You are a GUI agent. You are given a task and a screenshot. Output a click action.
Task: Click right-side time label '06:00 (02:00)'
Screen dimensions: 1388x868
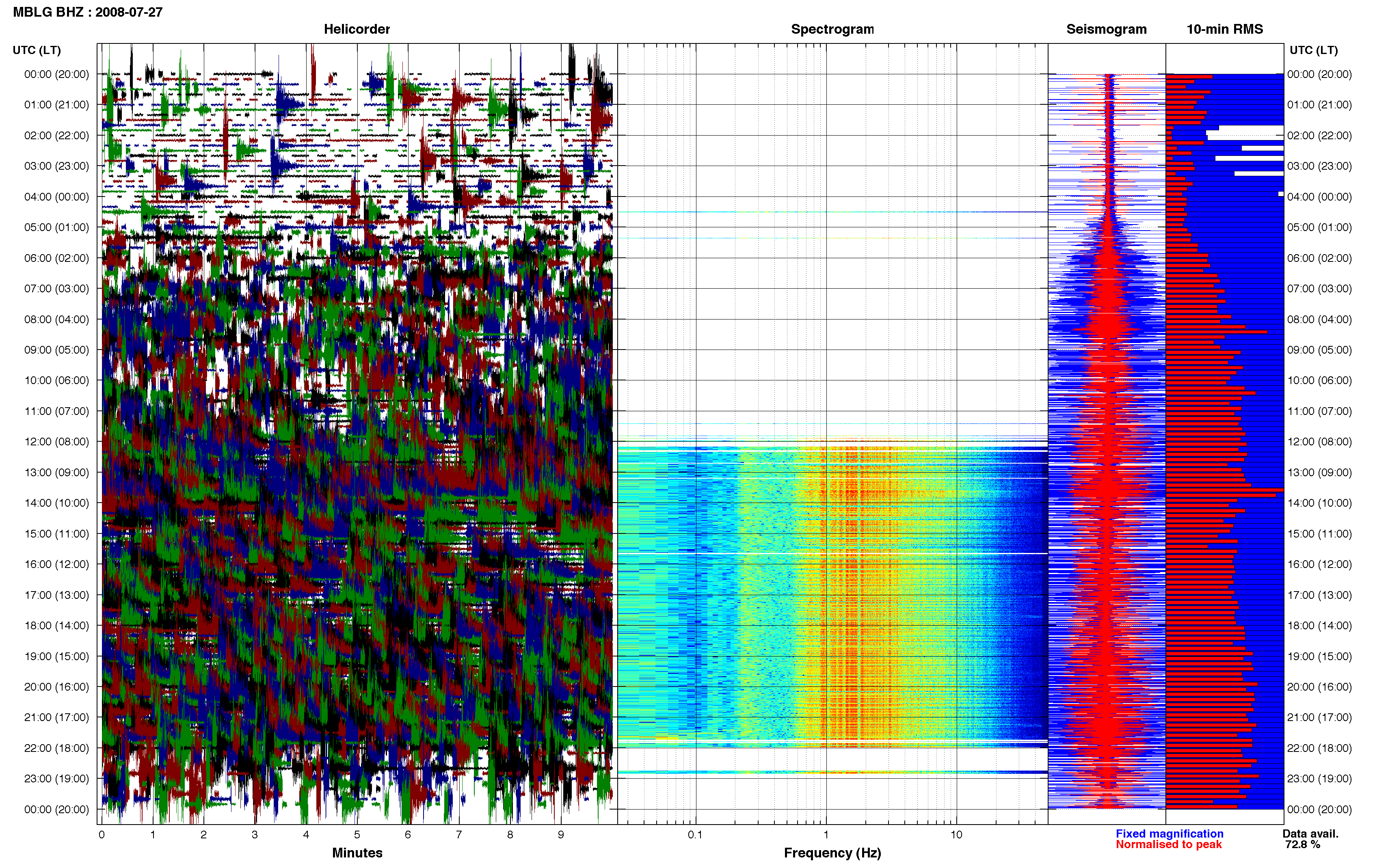(1319, 258)
